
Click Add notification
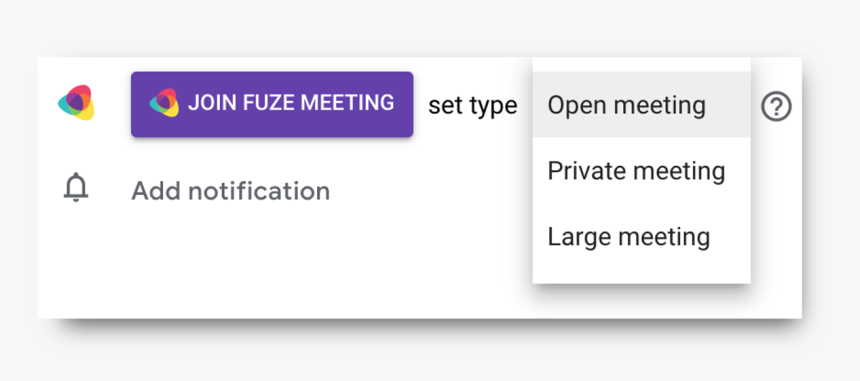230,191
